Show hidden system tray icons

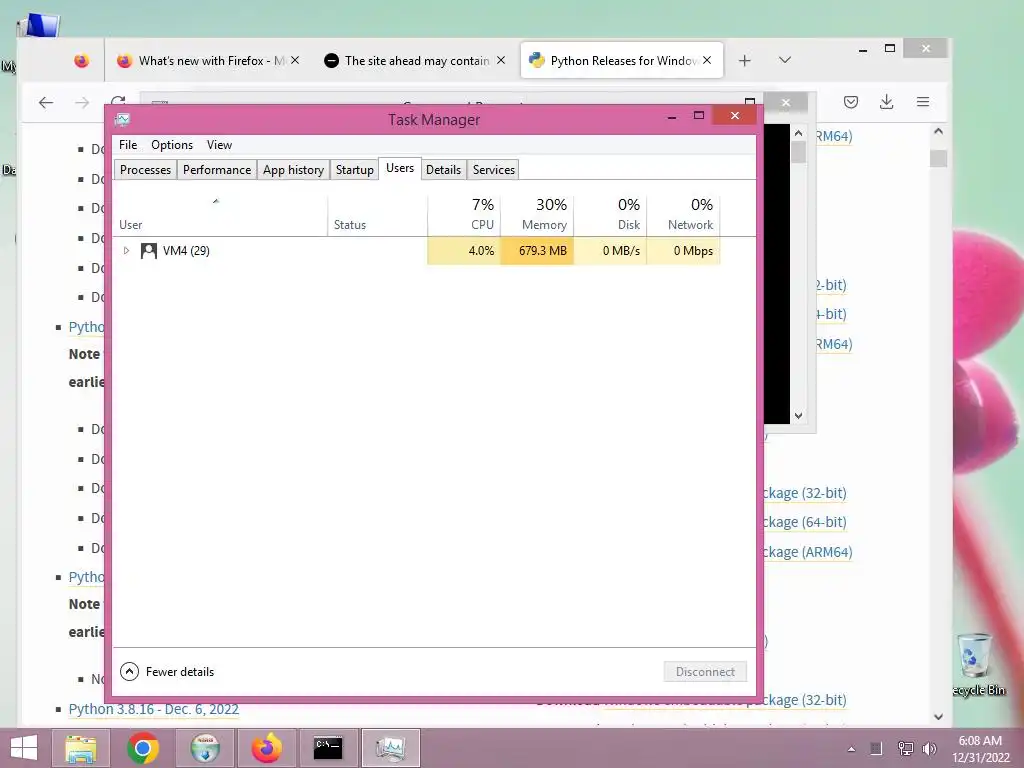[851, 749]
